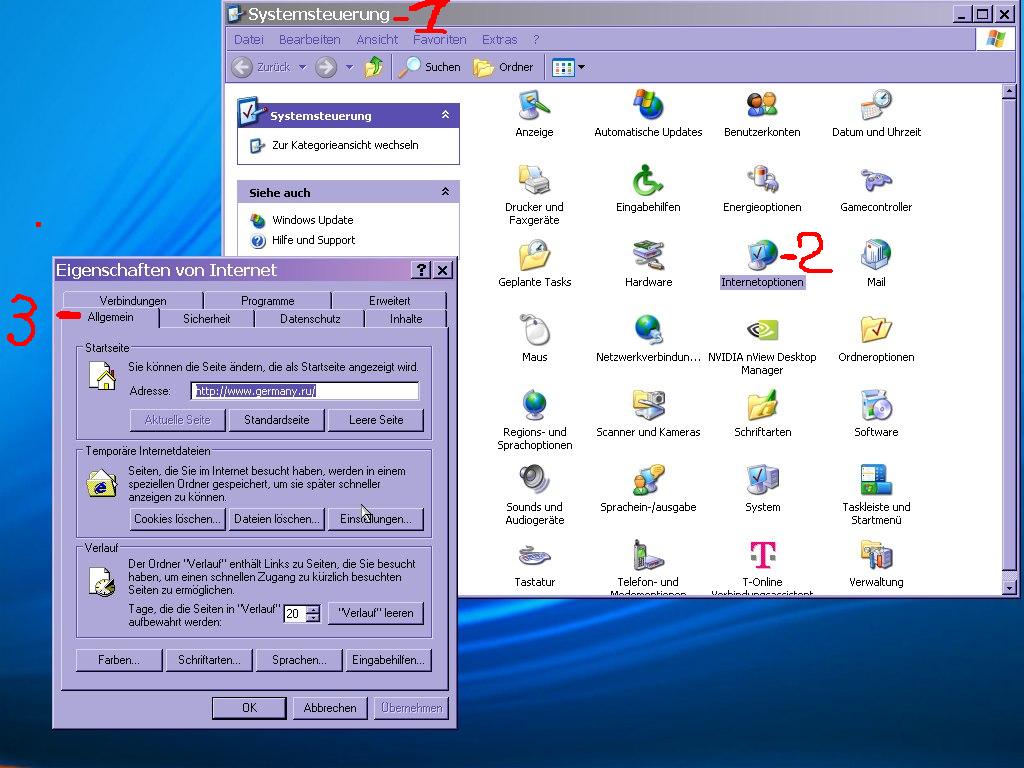Switch to the Sicherheit tab

click(x=206, y=319)
